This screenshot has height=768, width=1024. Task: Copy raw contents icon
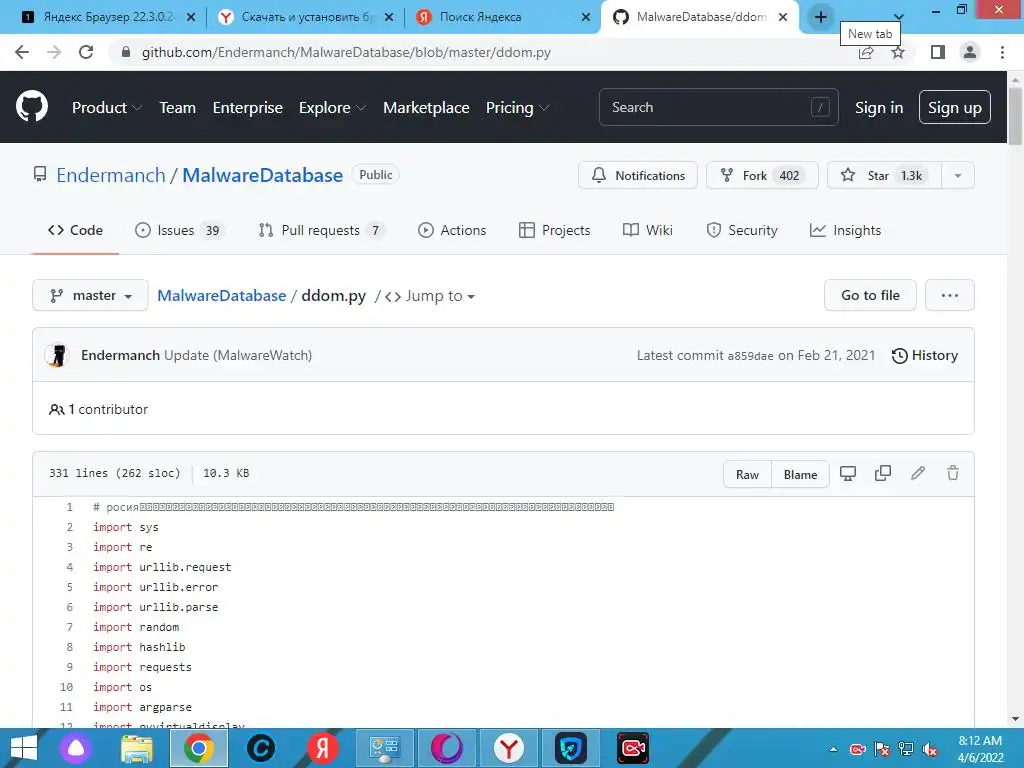[883, 473]
